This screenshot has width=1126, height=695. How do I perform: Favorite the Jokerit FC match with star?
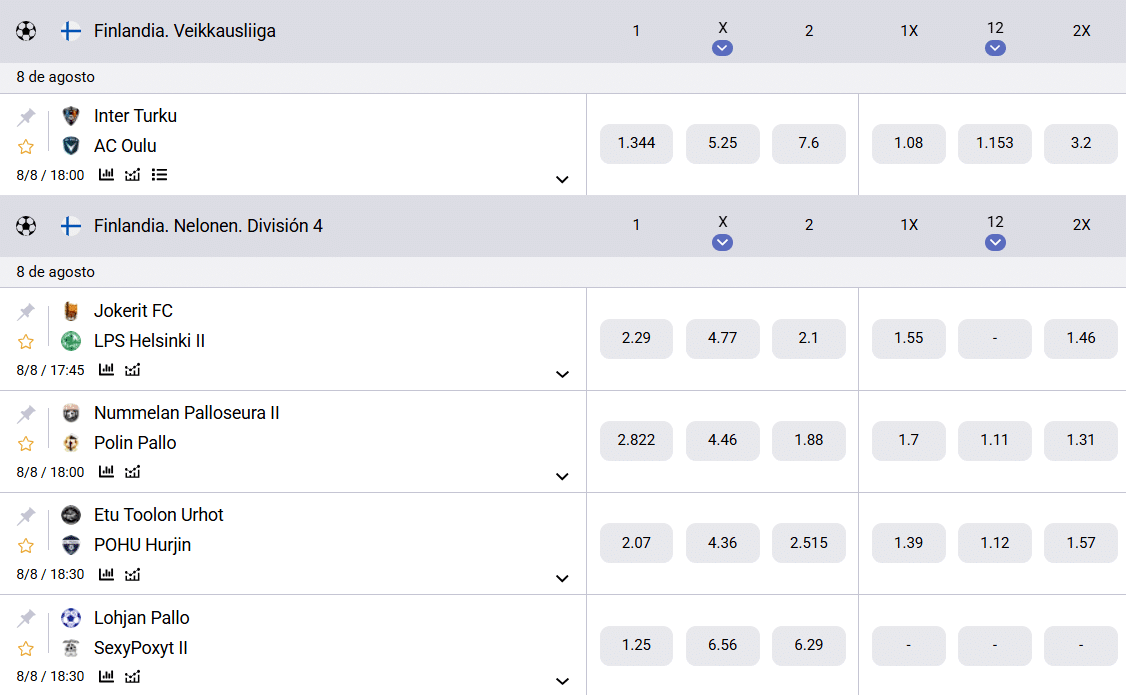tap(26, 342)
